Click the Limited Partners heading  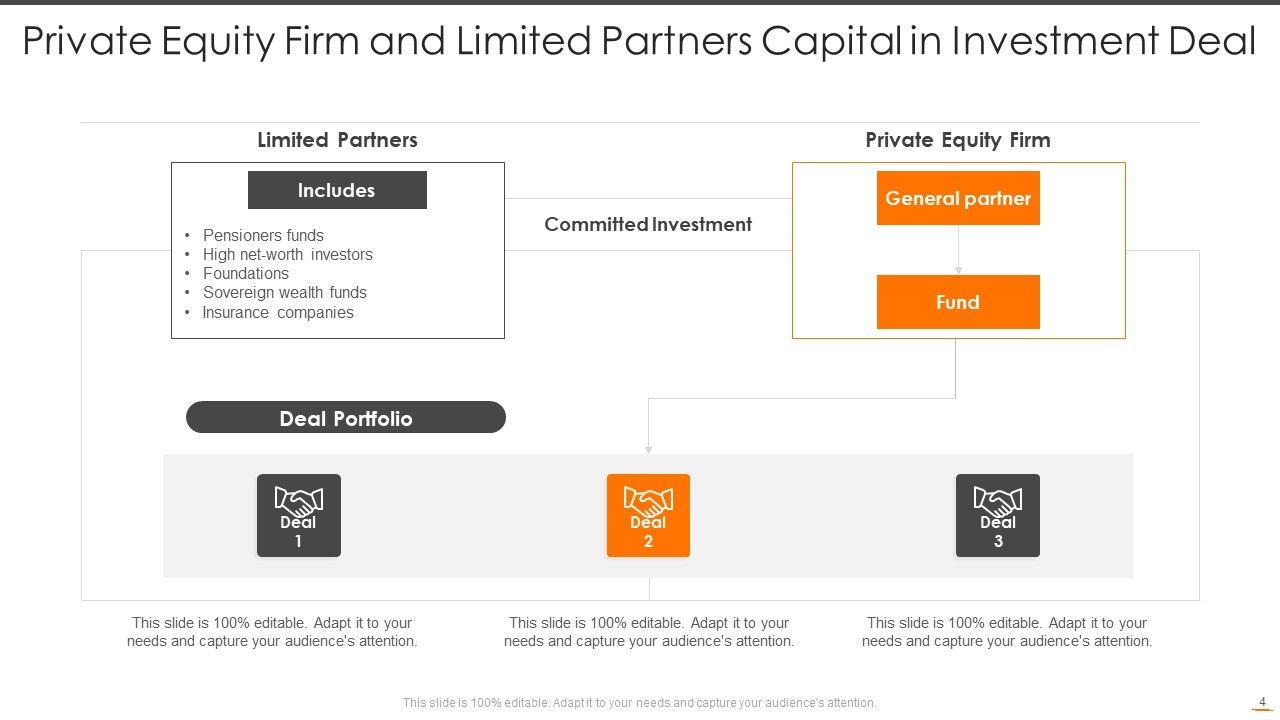(x=337, y=140)
